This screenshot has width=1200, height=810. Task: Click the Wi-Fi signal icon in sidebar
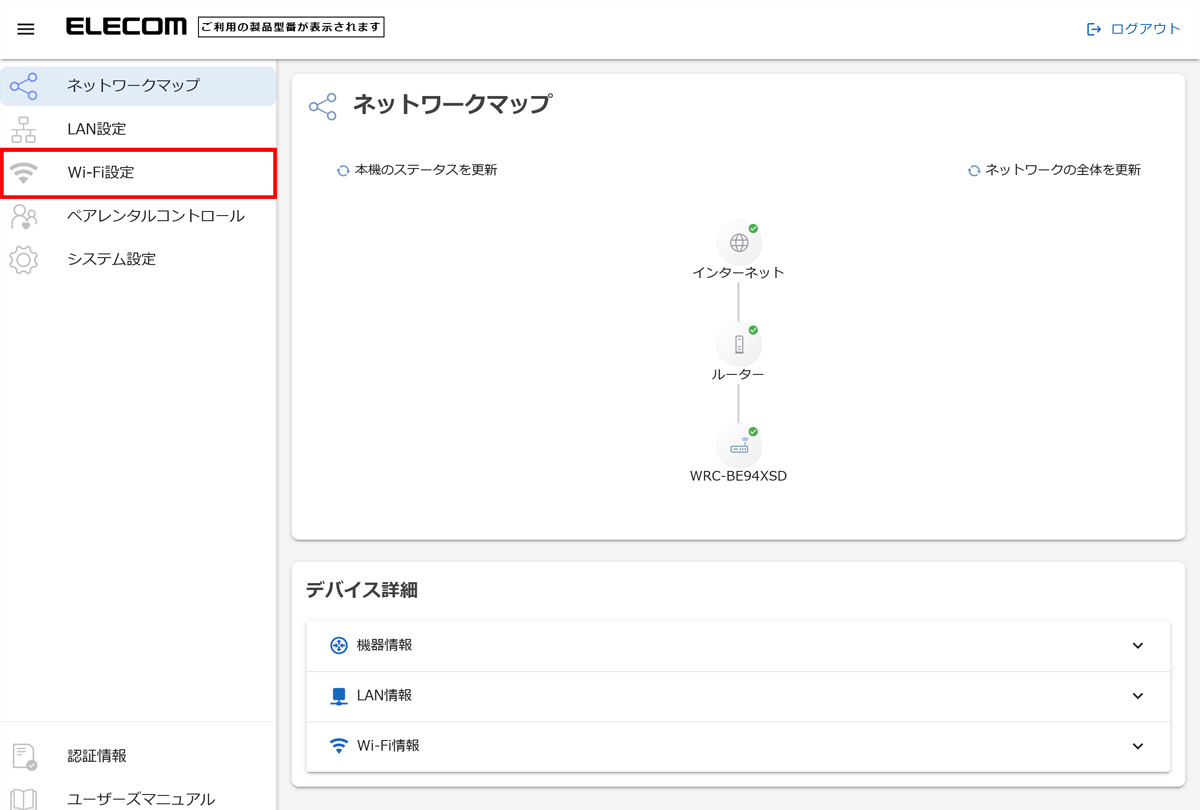coord(24,173)
